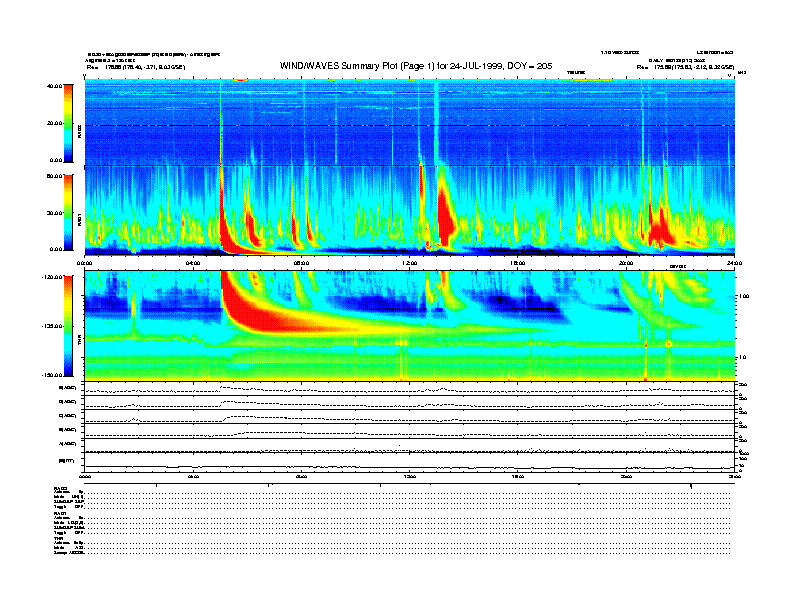This screenshot has width=792, height=612.
Task: Click the 08:00 tick label under RAD1 panel
Action: coord(301,263)
